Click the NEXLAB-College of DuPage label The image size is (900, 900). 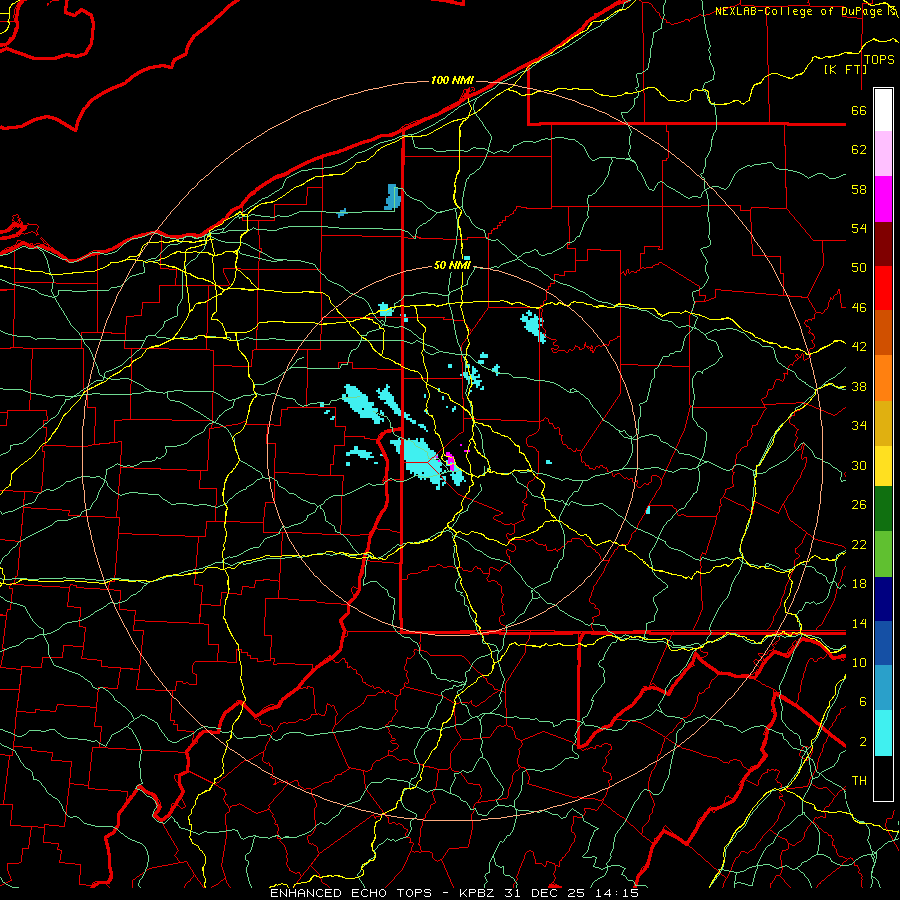coord(798,11)
